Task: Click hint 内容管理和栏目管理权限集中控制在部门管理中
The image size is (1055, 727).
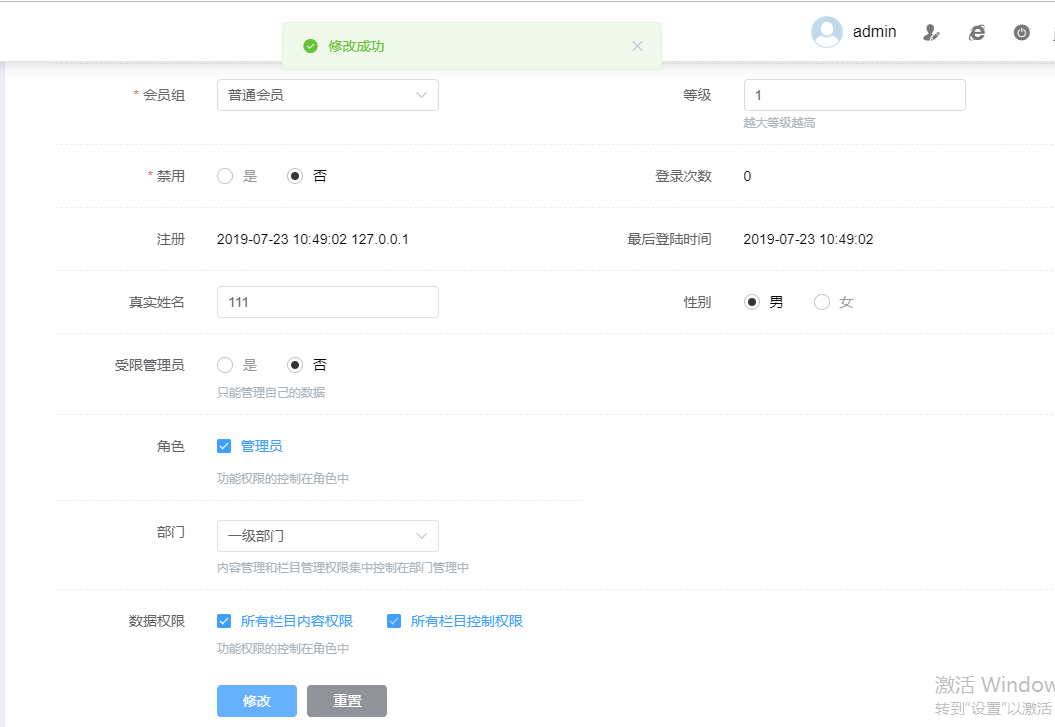Action: [x=342, y=568]
